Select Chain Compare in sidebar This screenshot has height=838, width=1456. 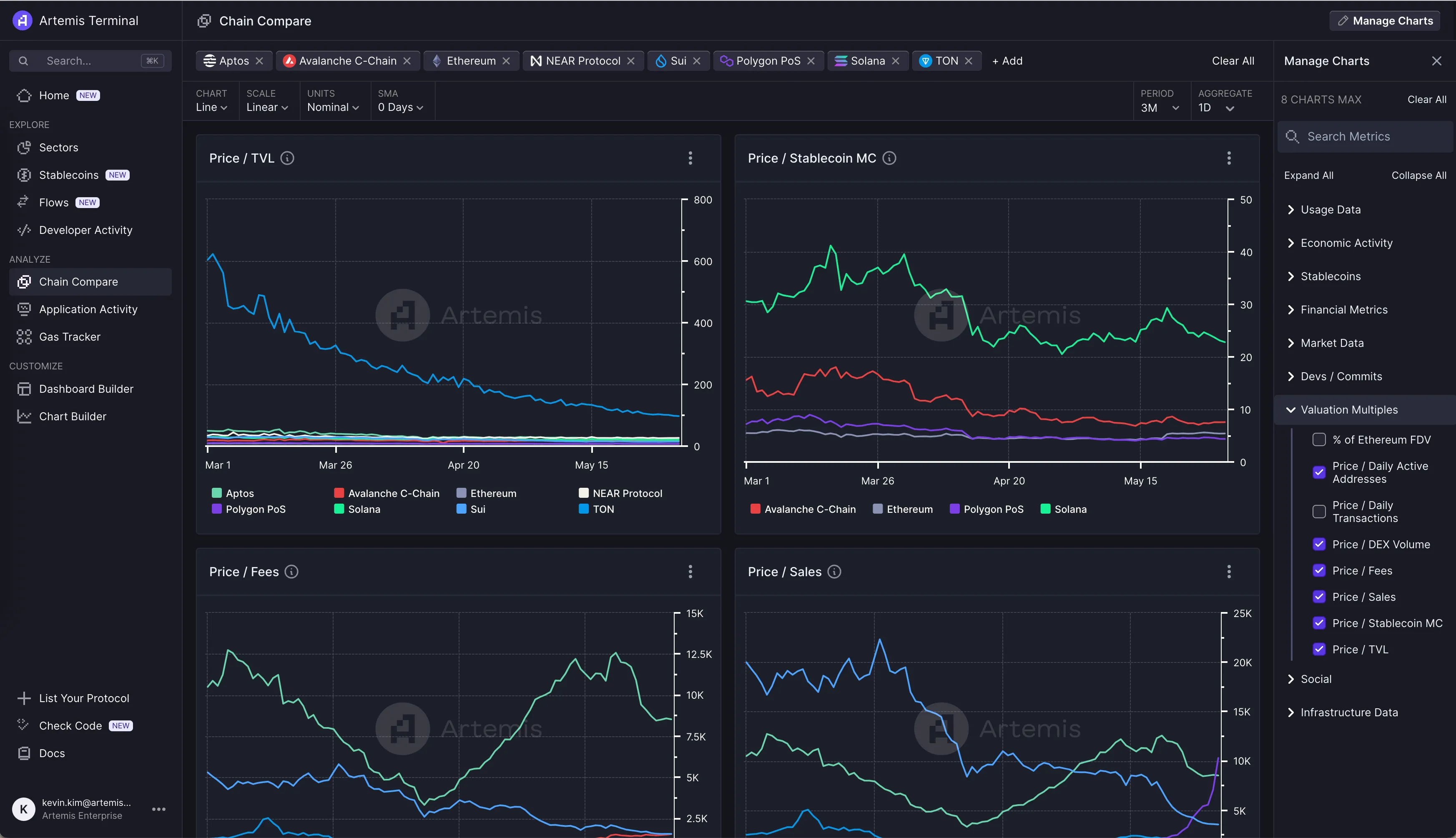(90, 282)
